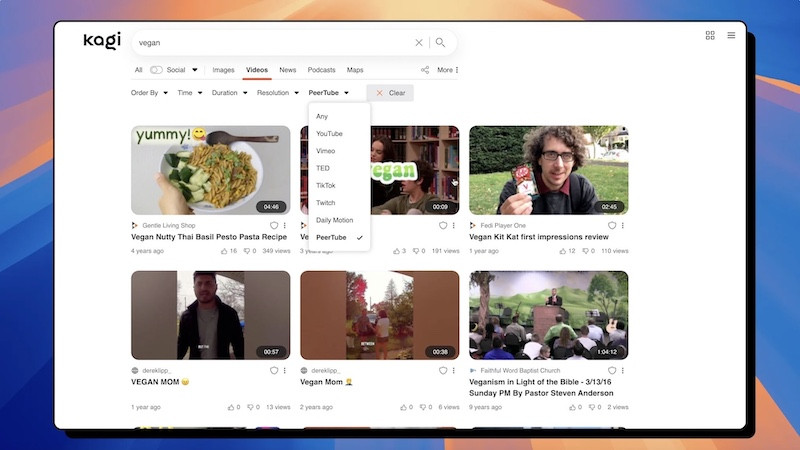The width and height of the screenshot is (800, 450).
Task: Click the Kagi logo
Action: (x=102, y=41)
